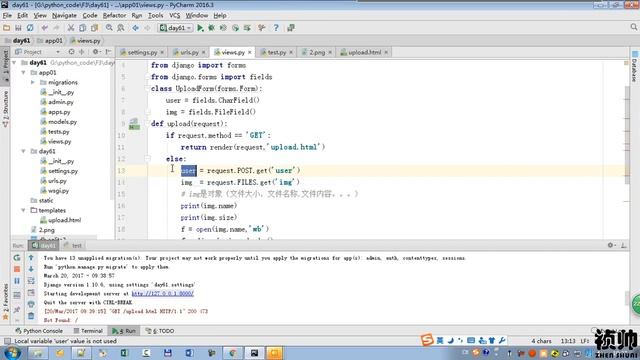Click the Print icon in Run panel

31,304
